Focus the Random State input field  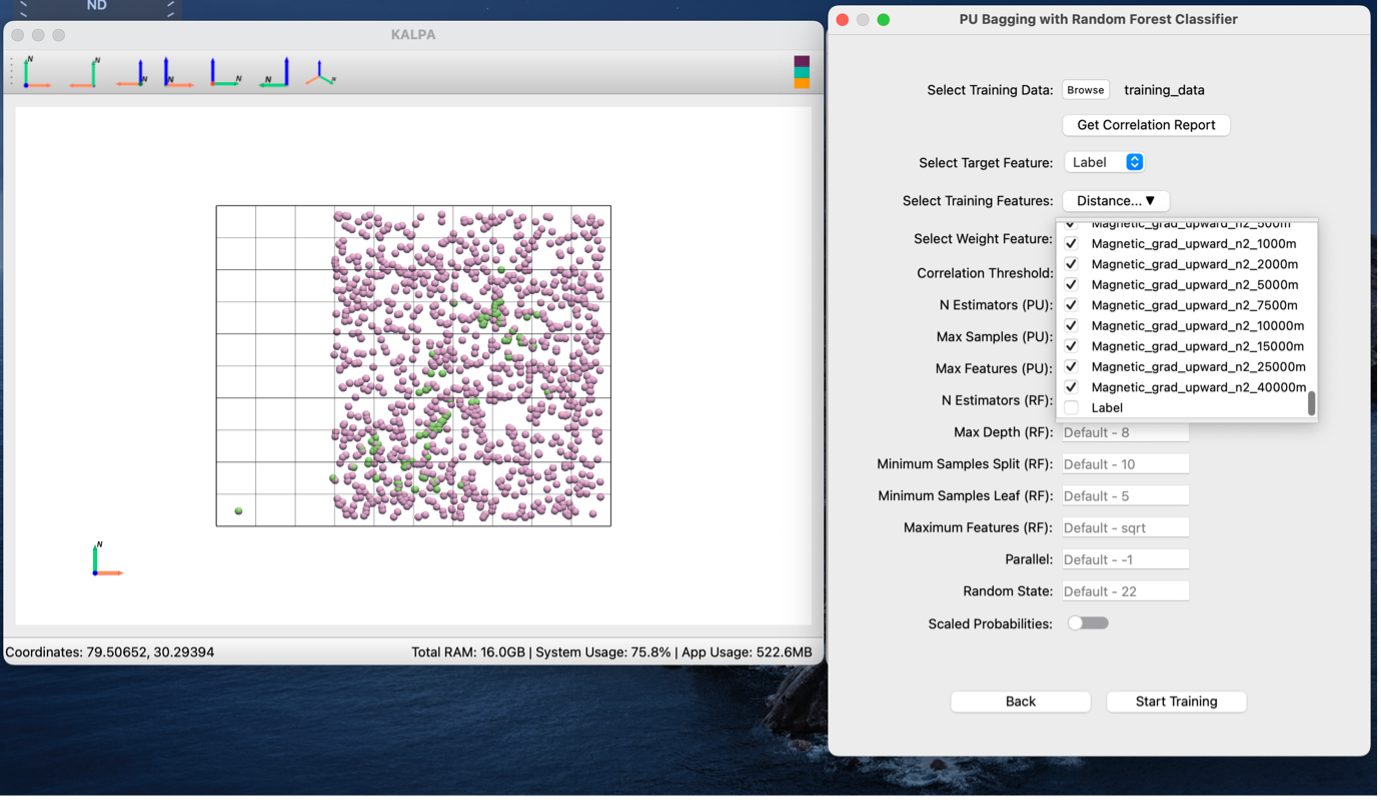(1125, 592)
